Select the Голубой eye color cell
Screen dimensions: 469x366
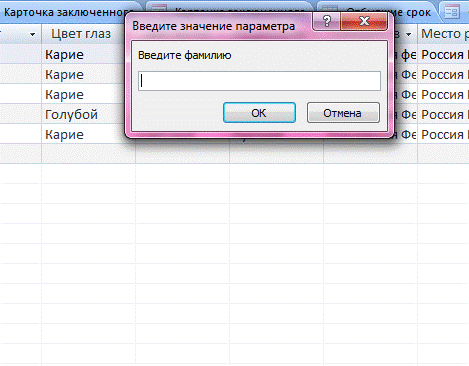88,114
